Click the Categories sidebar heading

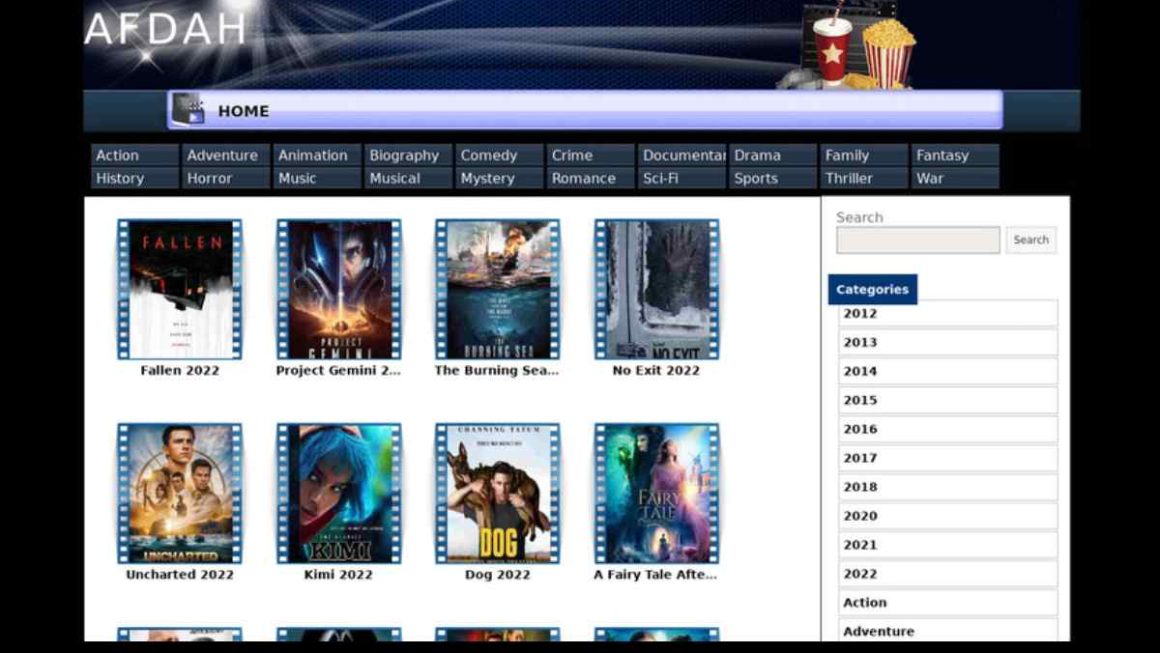[x=872, y=290]
